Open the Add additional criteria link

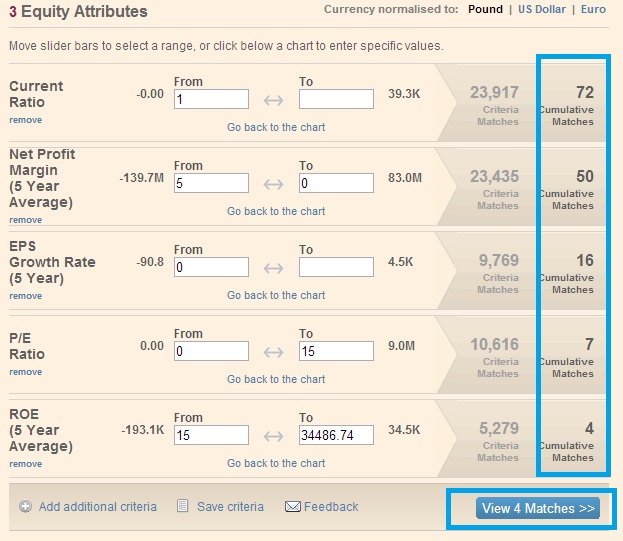(x=98, y=507)
